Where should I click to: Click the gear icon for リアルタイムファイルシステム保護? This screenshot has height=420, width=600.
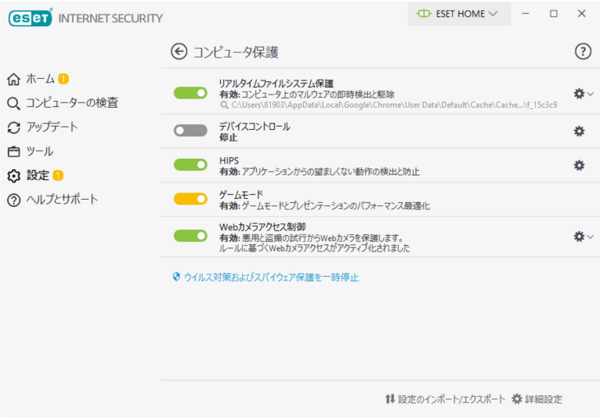pos(578,93)
